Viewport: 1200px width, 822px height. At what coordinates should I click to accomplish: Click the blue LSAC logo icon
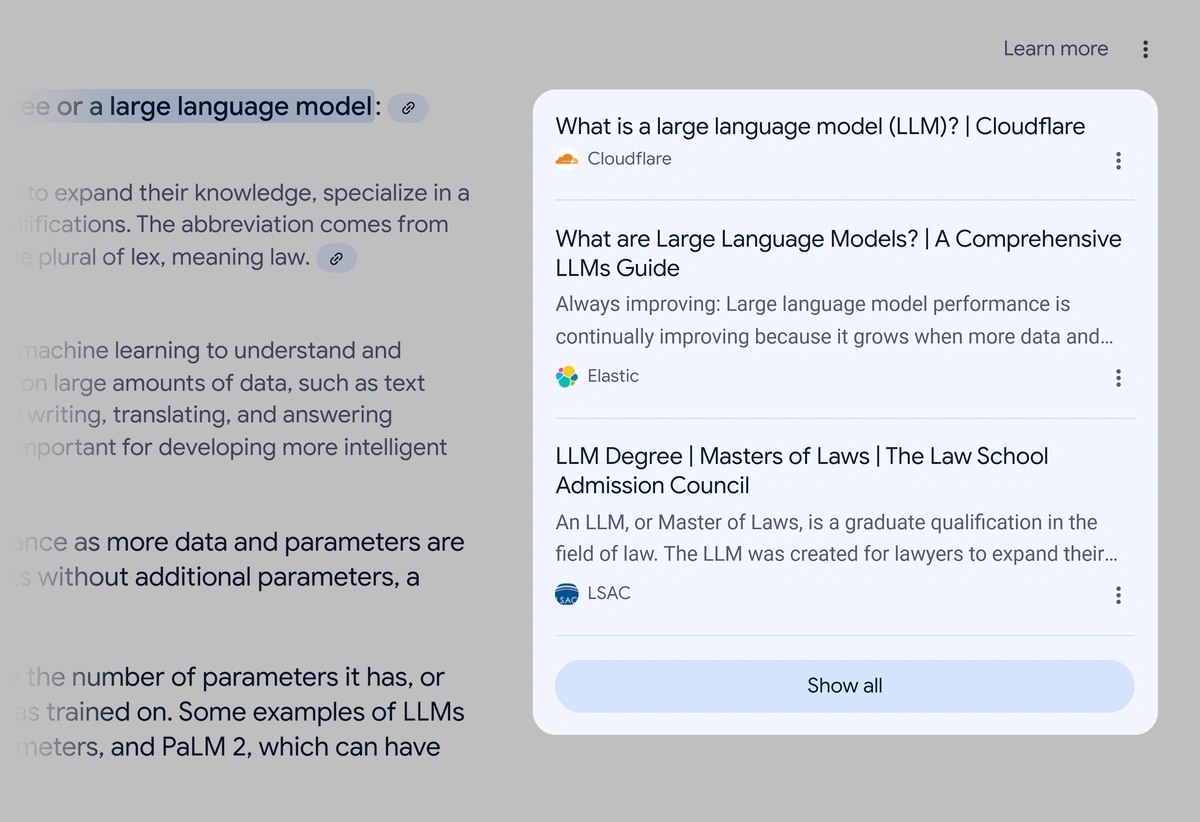point(567,594)
